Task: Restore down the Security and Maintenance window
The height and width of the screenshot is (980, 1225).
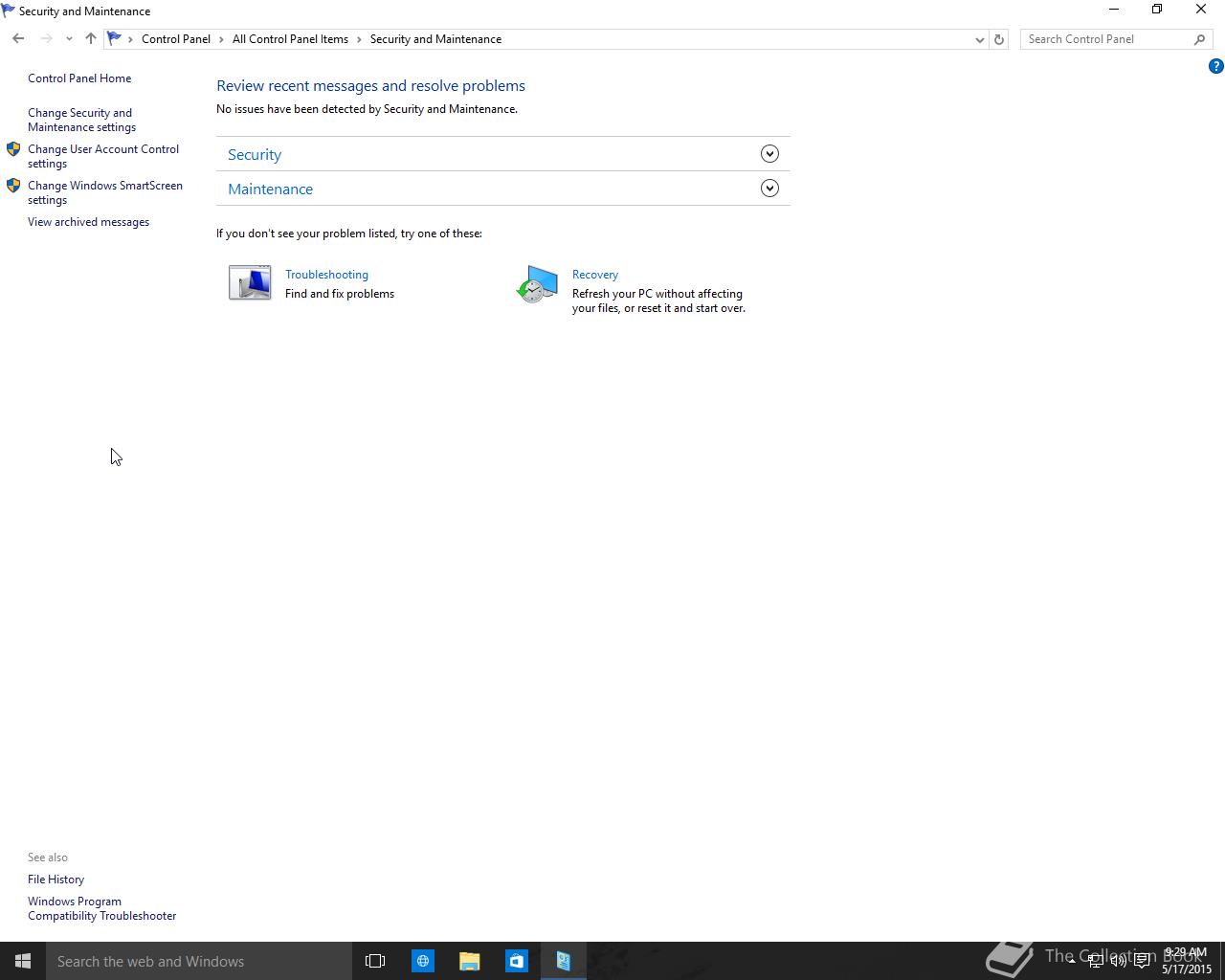Action: click(1157, 10)
